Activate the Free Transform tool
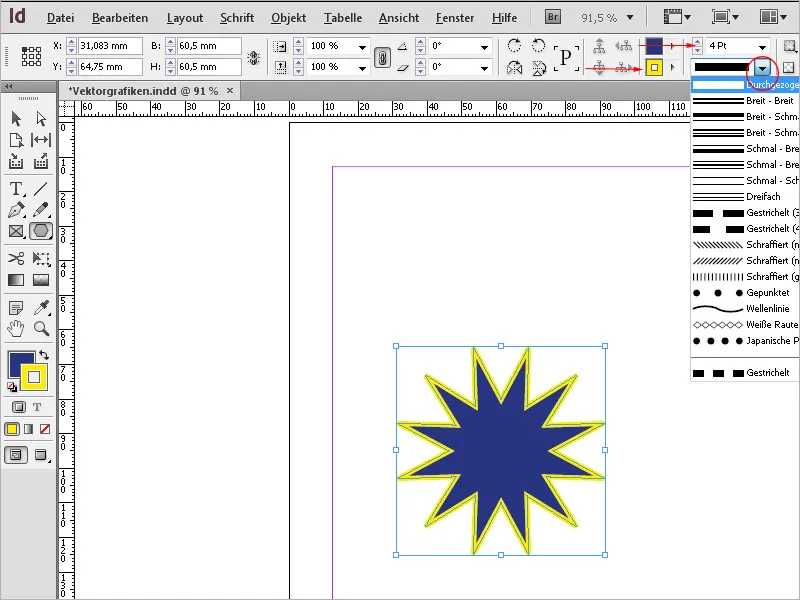The height and width of the screenshot is (600, 800). pyautogui.click(x=41, y=259)
